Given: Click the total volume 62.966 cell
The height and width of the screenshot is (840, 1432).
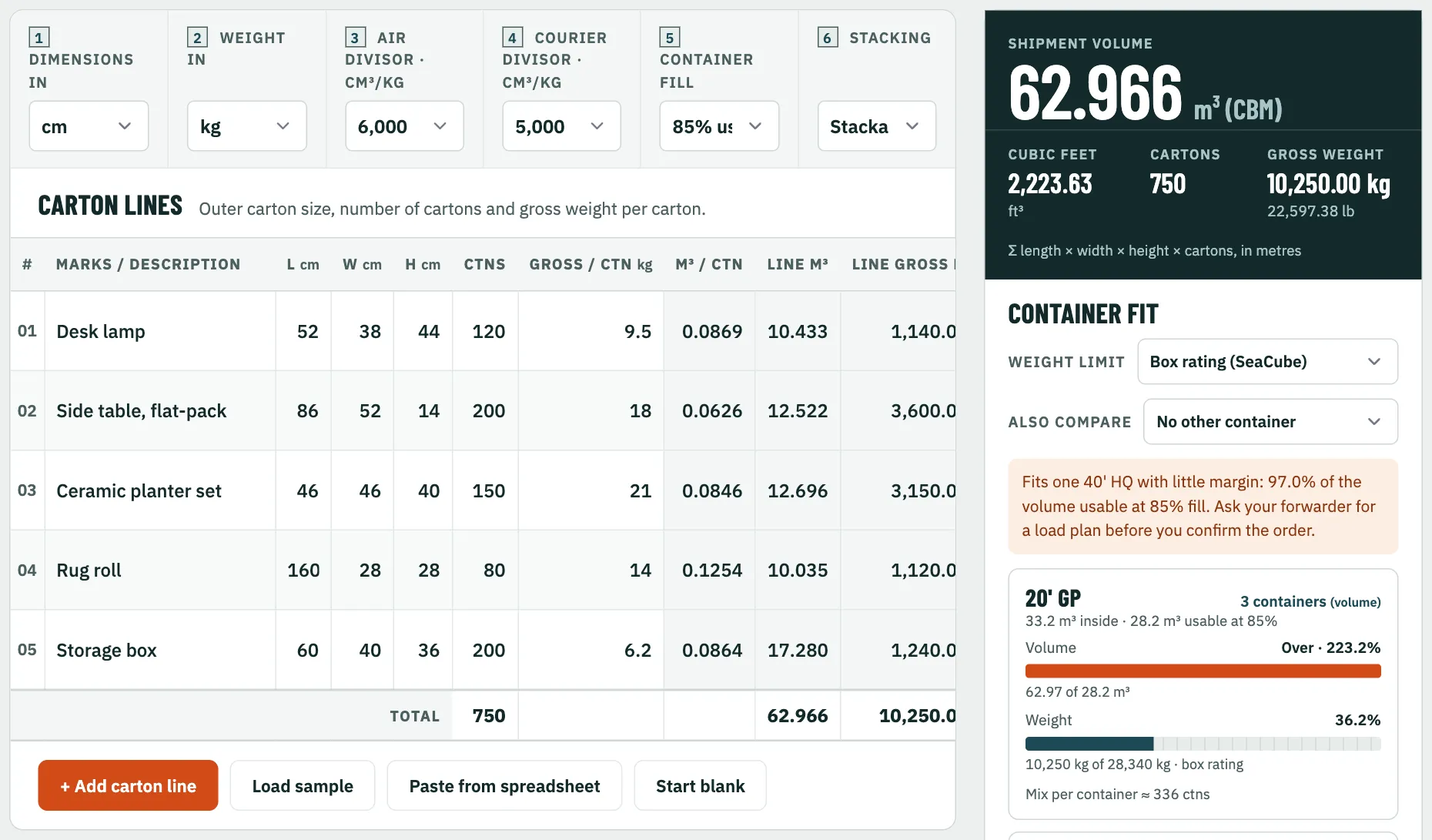Looking at the screenshot, I should [798, 716].
